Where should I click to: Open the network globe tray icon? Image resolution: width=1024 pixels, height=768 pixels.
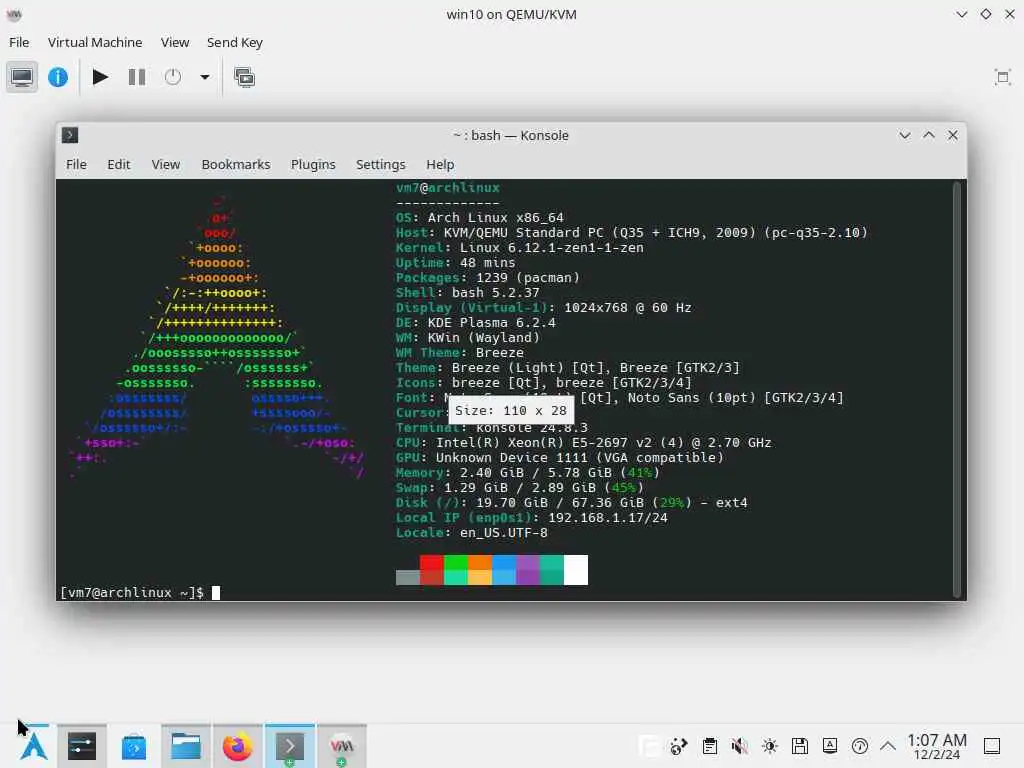[x=679, y=746]
